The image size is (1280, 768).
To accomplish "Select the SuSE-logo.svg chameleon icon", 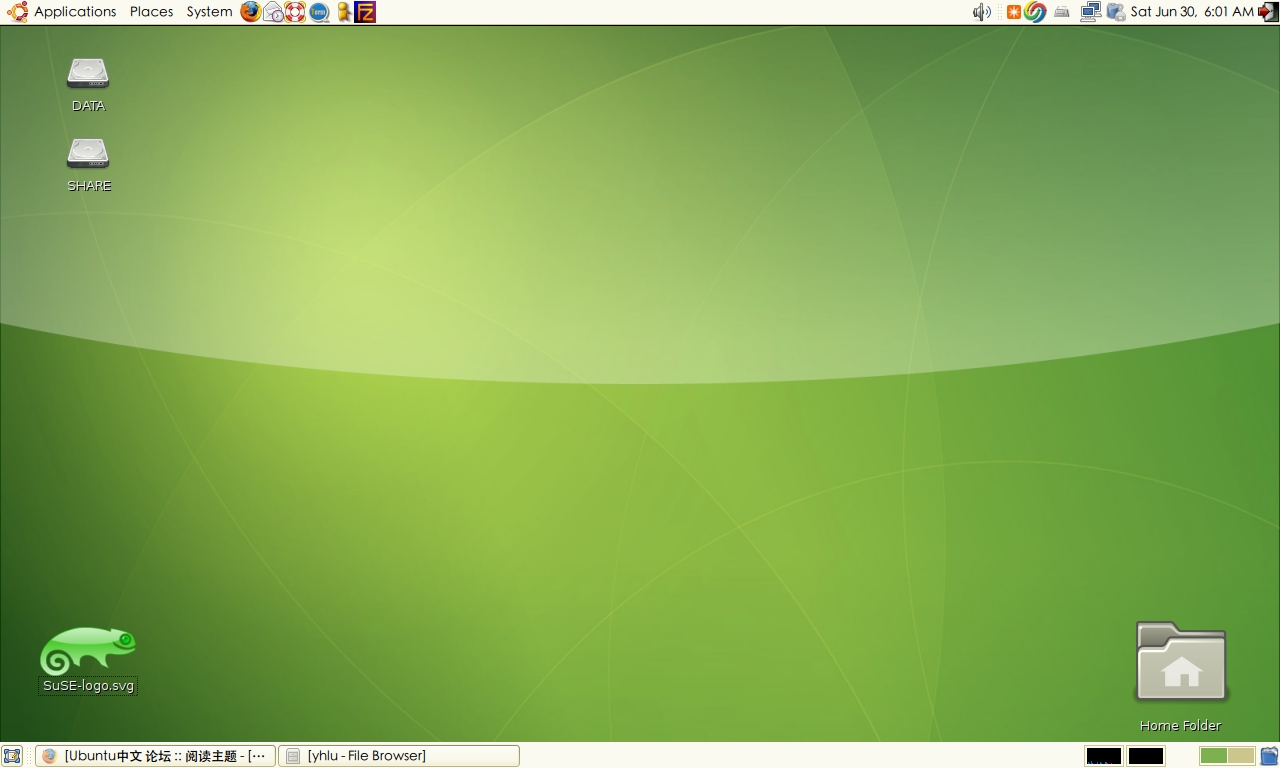I will click(88, 650).
